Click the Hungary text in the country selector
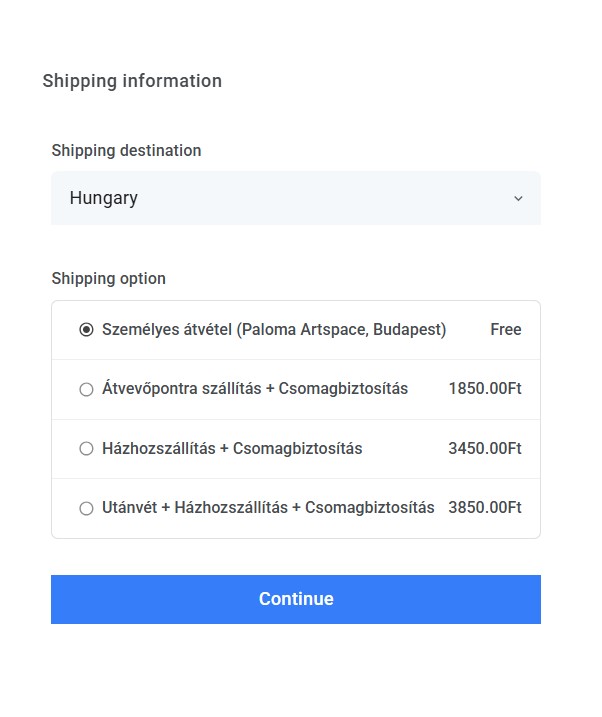602x717 pixels. coord(104,198)
